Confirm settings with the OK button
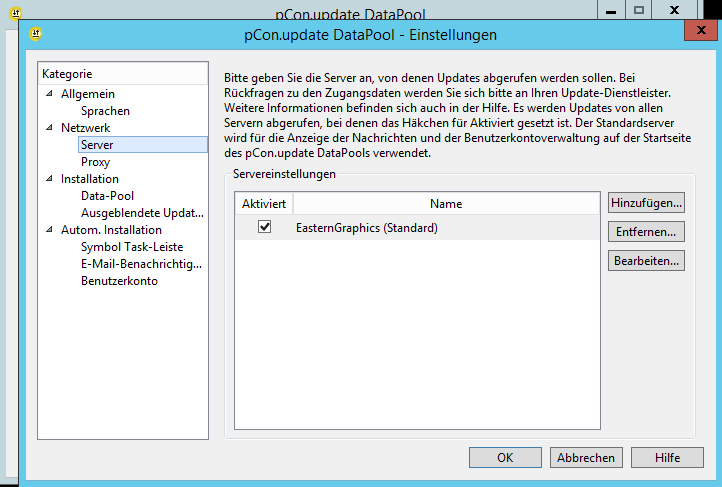This screenshot has height=487, width=722. [x=505, y=458]
